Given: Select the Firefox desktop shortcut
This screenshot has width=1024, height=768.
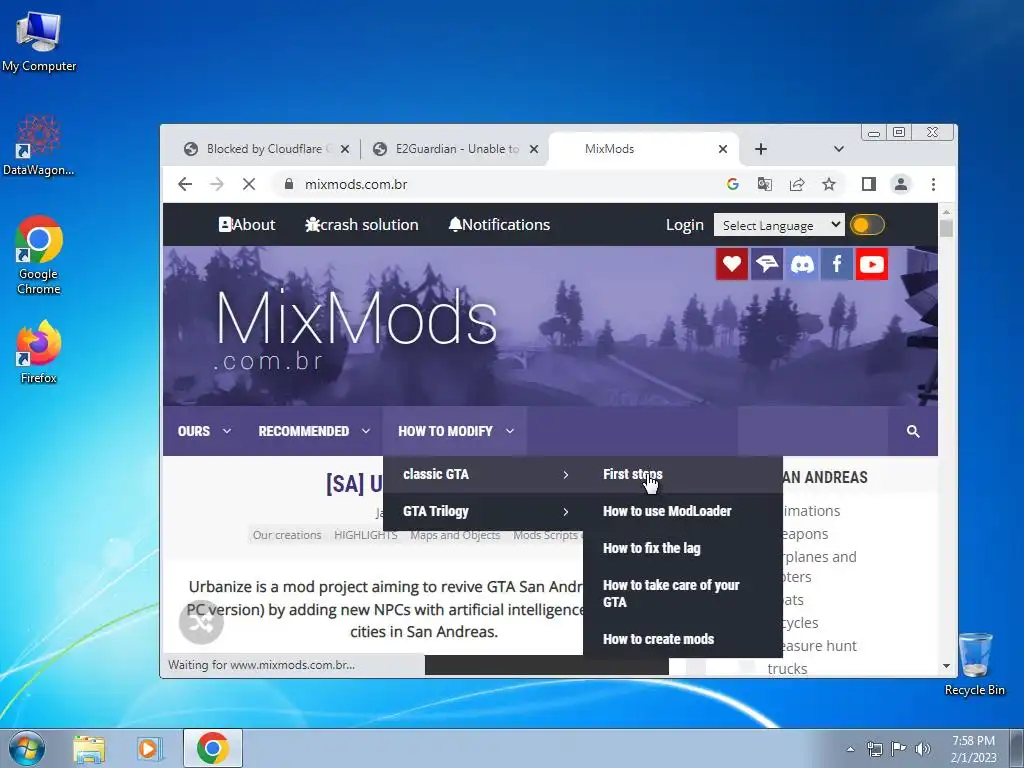Looking at the screenshot, I should click(x=39, y=351).
